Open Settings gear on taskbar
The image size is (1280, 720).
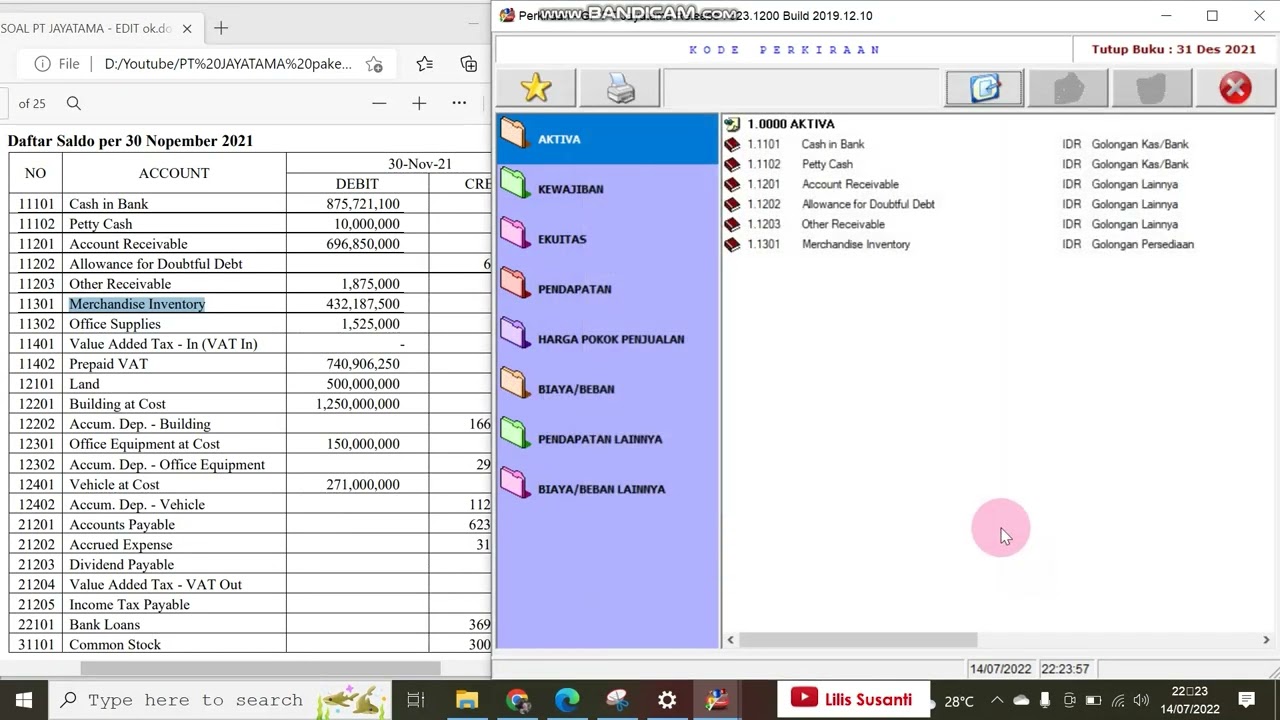[x=667, y=700]
